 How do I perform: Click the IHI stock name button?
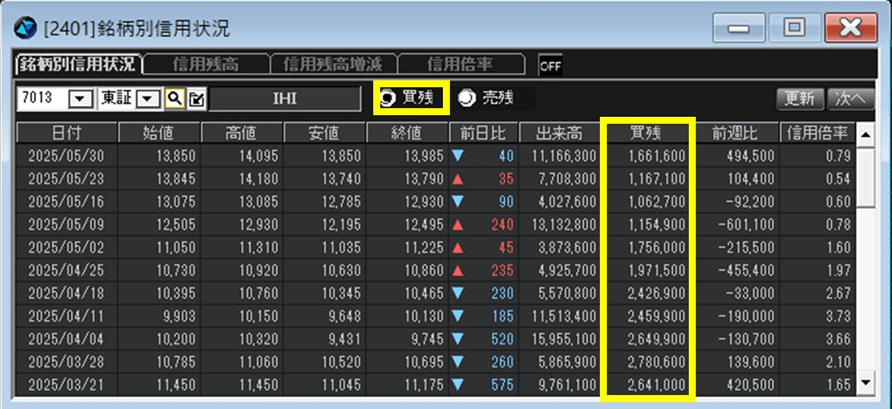click(x=285, y=99)
